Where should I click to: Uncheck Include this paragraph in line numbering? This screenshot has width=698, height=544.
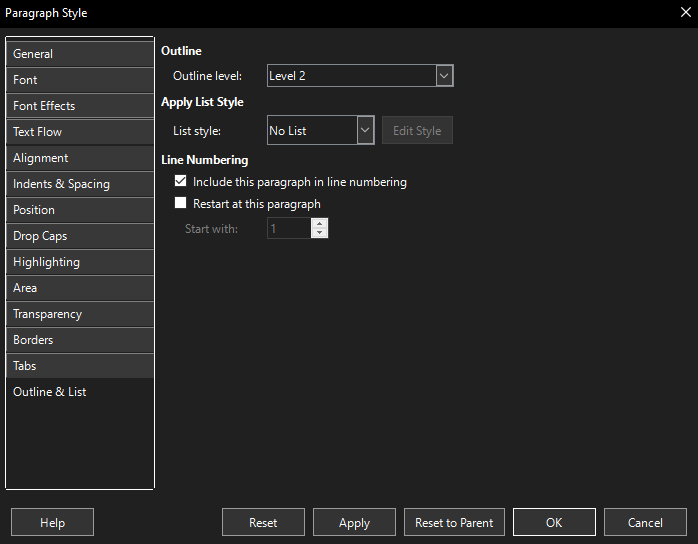pos(180,181)
